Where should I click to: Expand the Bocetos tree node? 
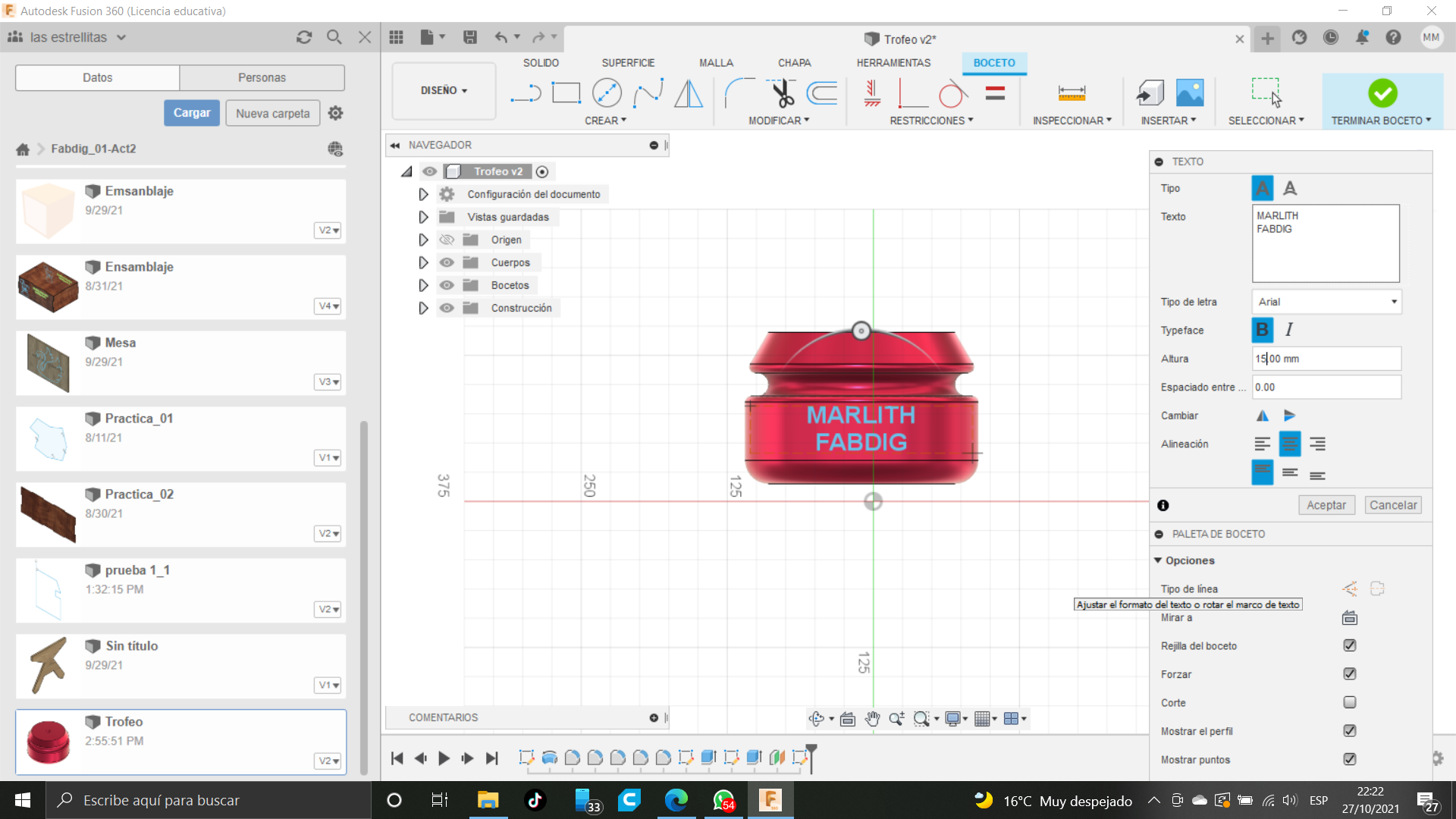click(423, 285)
